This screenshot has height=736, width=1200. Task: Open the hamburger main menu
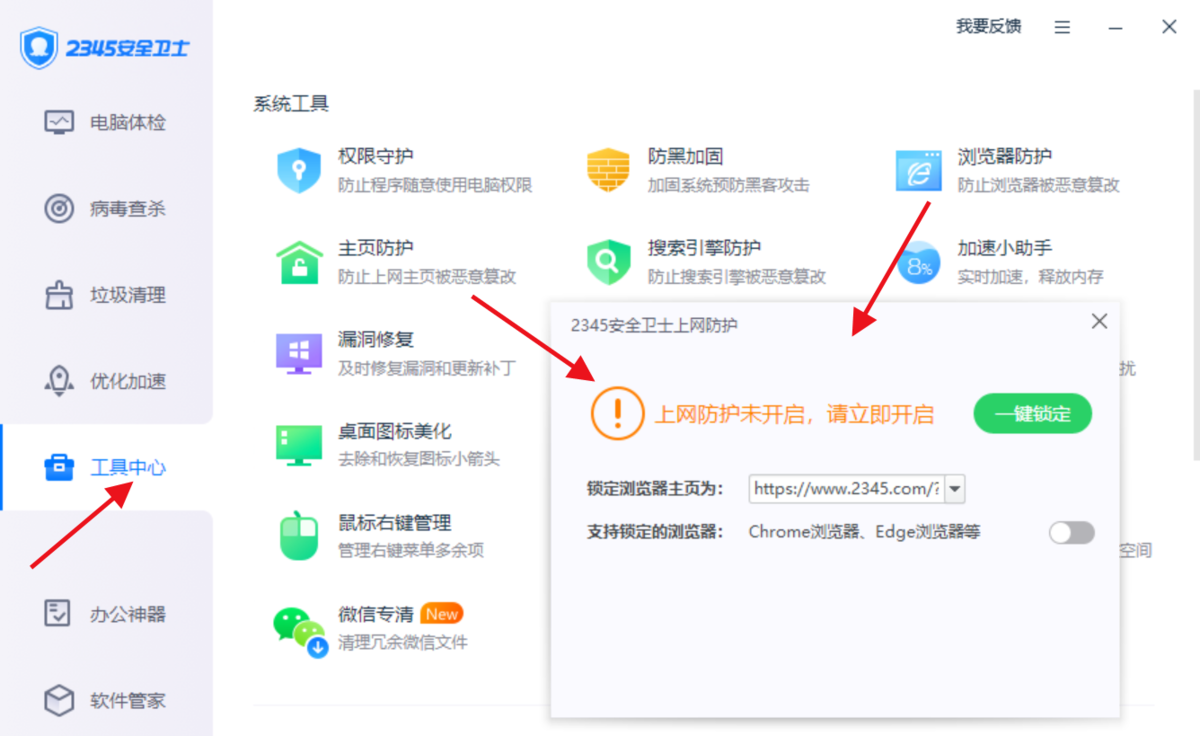tap(1062, 27)
